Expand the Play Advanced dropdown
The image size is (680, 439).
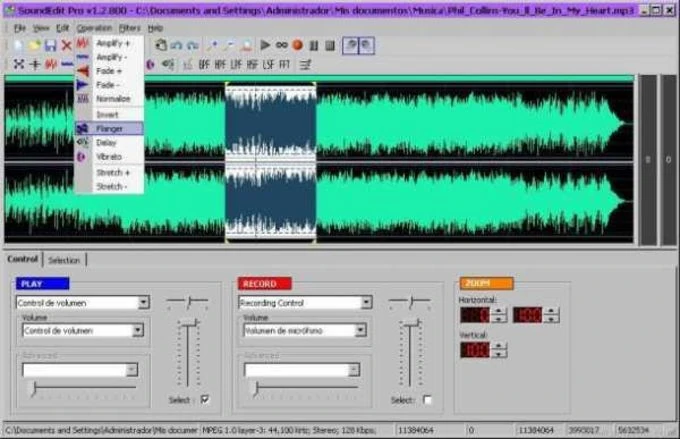132,370
